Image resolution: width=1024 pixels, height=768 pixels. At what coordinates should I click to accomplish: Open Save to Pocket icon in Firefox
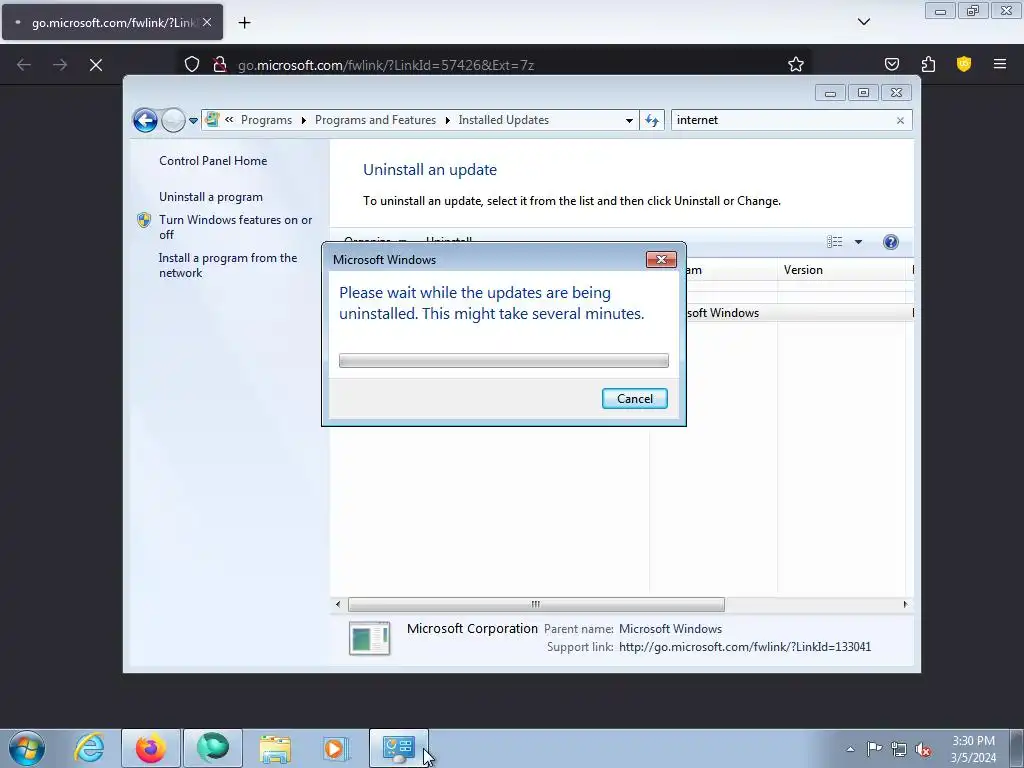[891, 64]
